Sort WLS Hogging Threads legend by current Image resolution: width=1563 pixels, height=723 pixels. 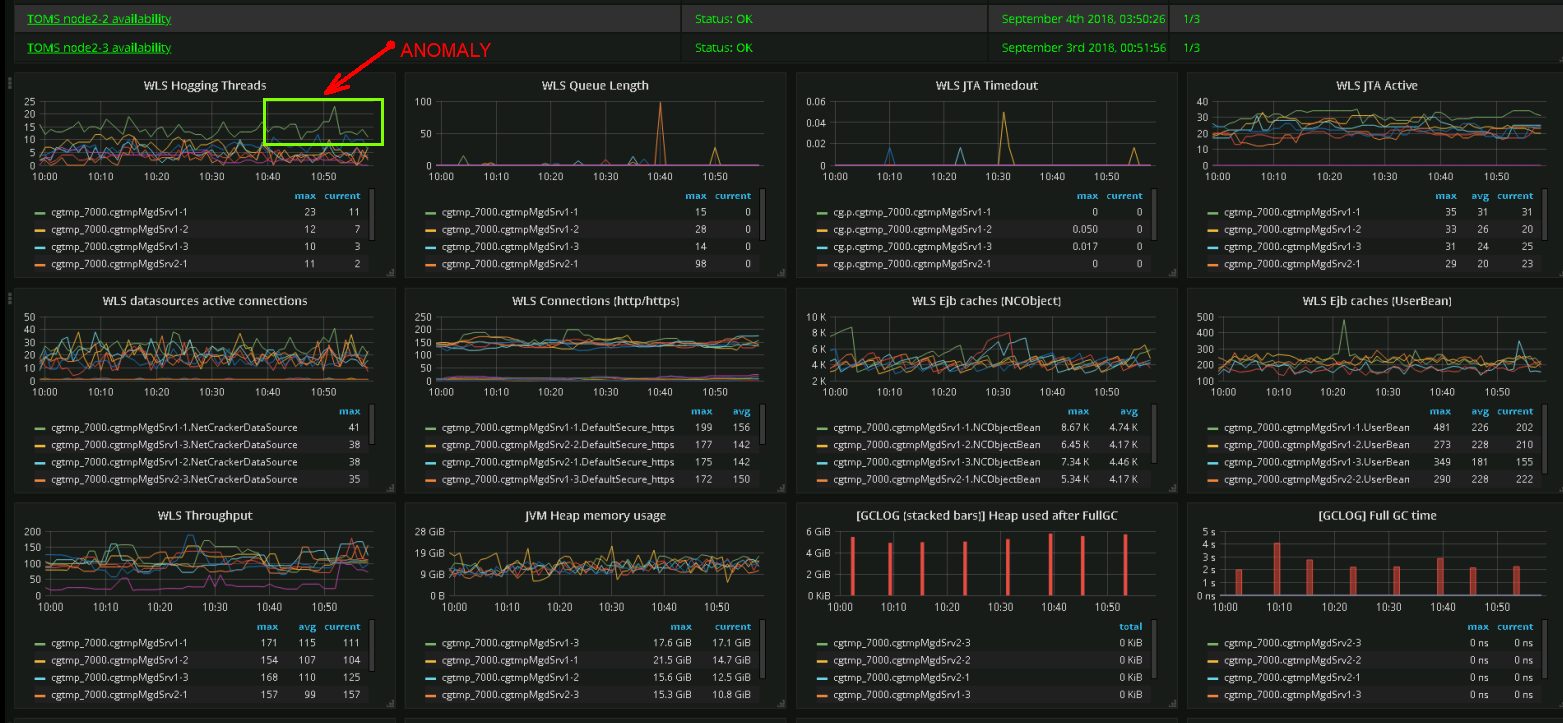click(342, 195)
